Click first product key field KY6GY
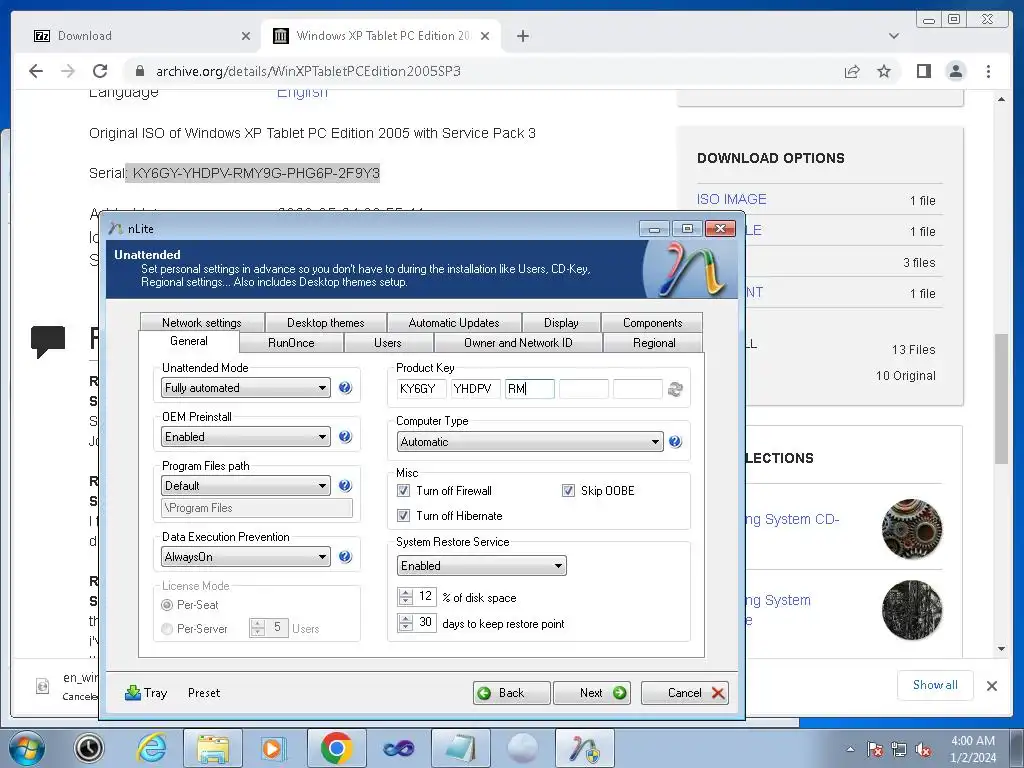 click(x=421, y=389)
